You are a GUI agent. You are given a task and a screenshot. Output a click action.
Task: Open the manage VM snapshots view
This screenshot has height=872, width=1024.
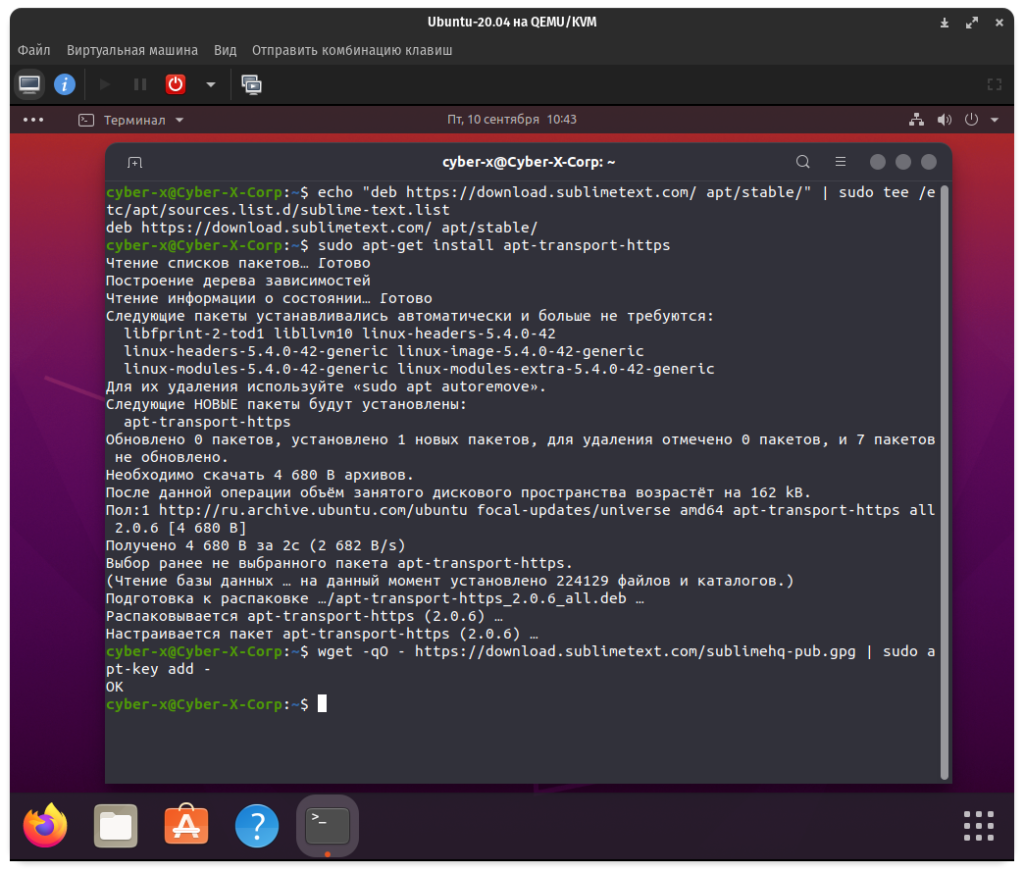pos(252,84)
